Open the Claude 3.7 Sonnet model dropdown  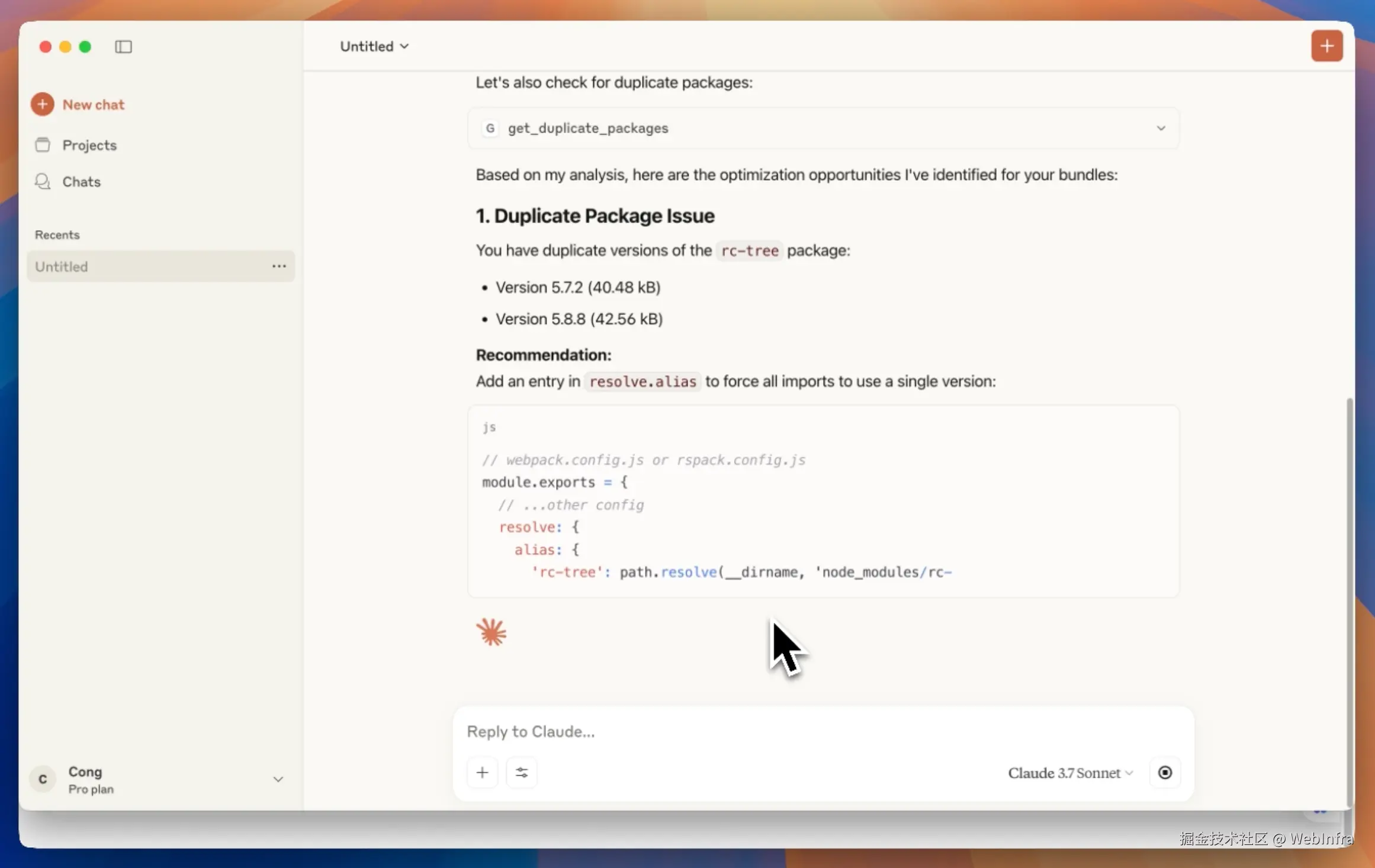click(x=1069, y=772)
